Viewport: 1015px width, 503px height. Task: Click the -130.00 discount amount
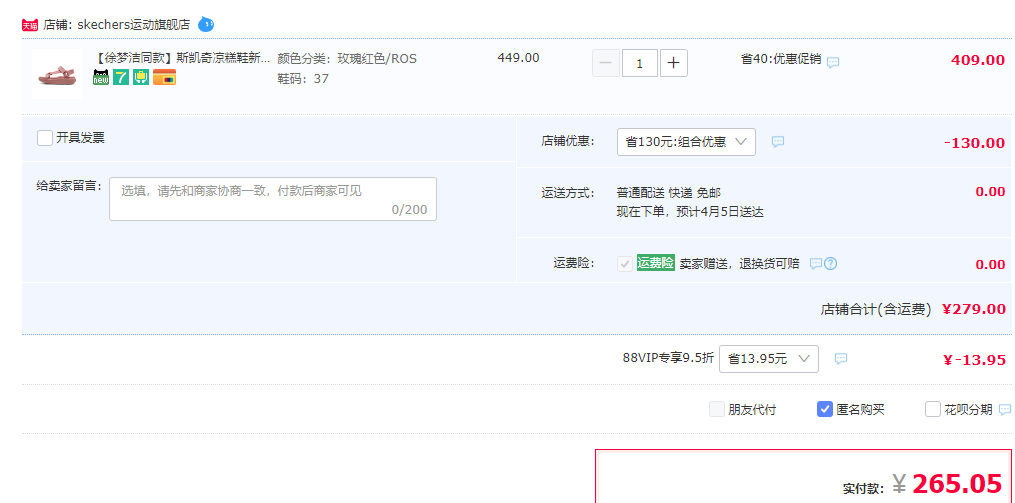[974, 143]
